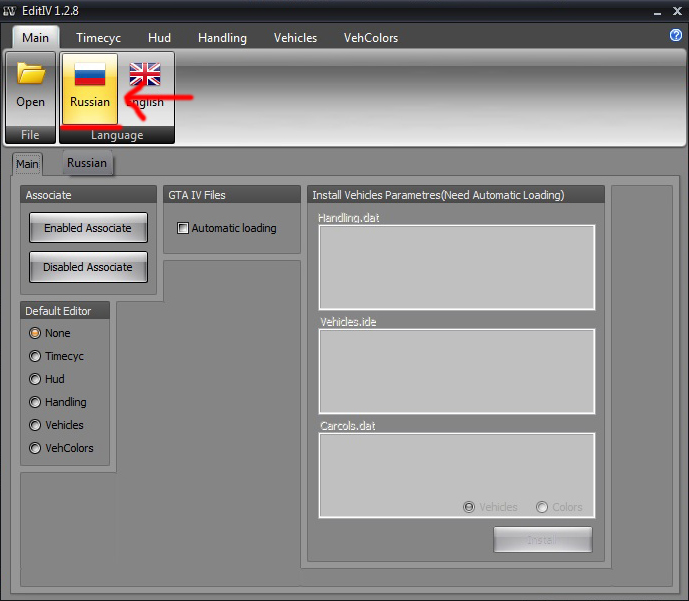This screenshot has height=601, width=689.
Task: Open help via the blue question mark
Action: 675,35
